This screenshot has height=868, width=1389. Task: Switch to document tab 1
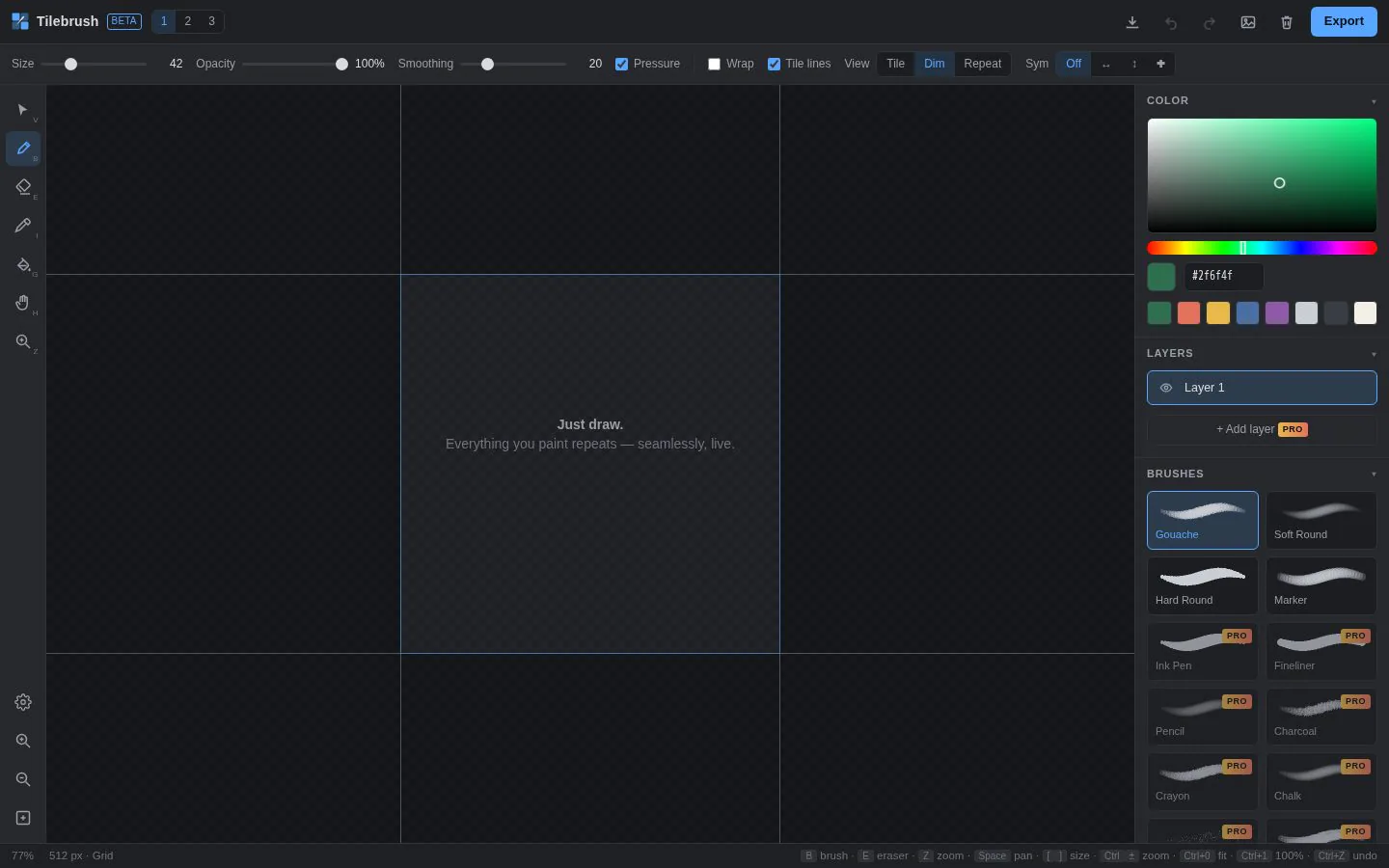click(x=164, y=21)
